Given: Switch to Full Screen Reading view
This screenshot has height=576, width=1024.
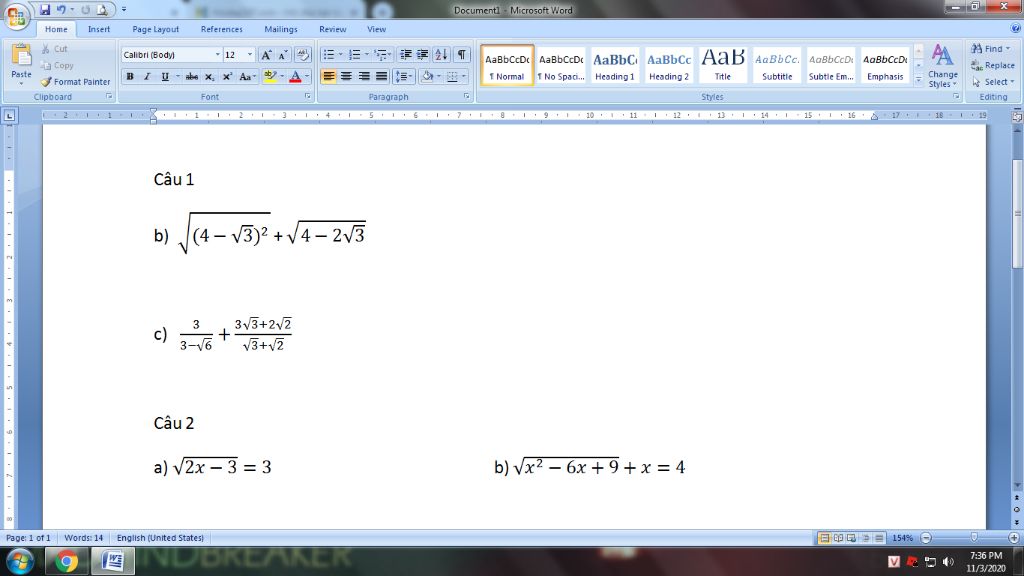Looking at the screenshot, I should 839,538.
